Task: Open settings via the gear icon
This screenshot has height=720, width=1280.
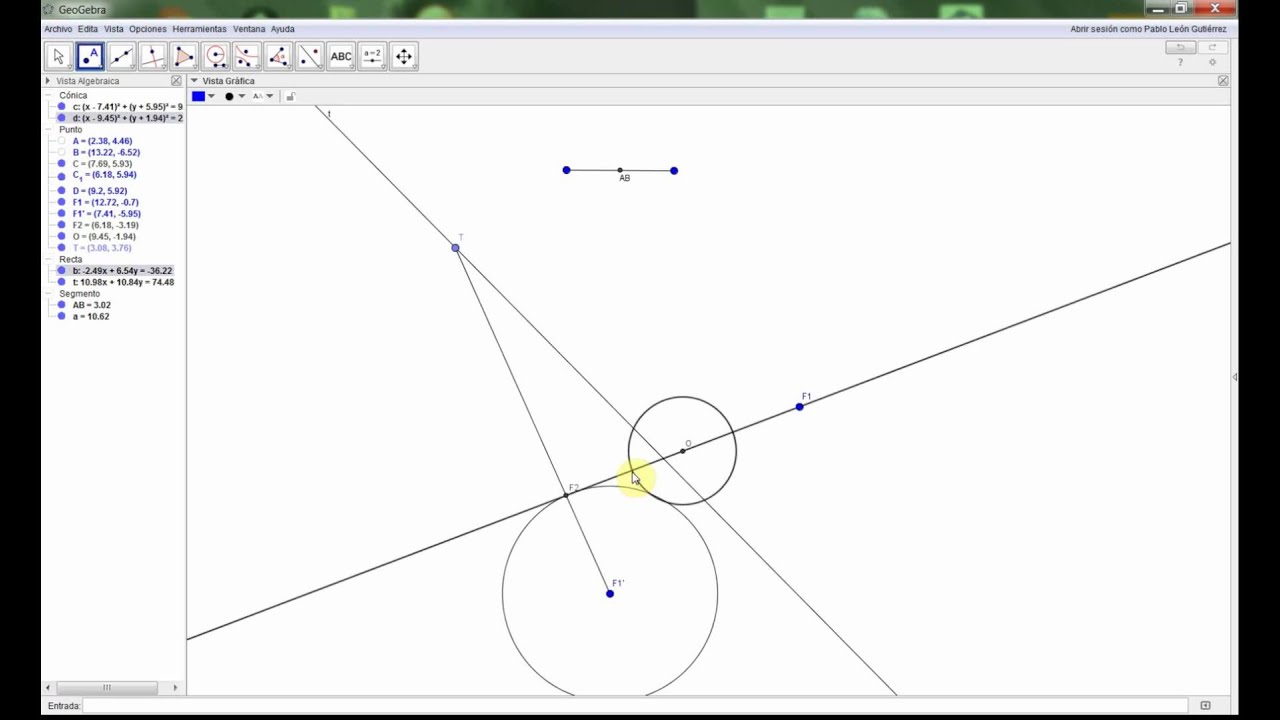Action: 1213,62
